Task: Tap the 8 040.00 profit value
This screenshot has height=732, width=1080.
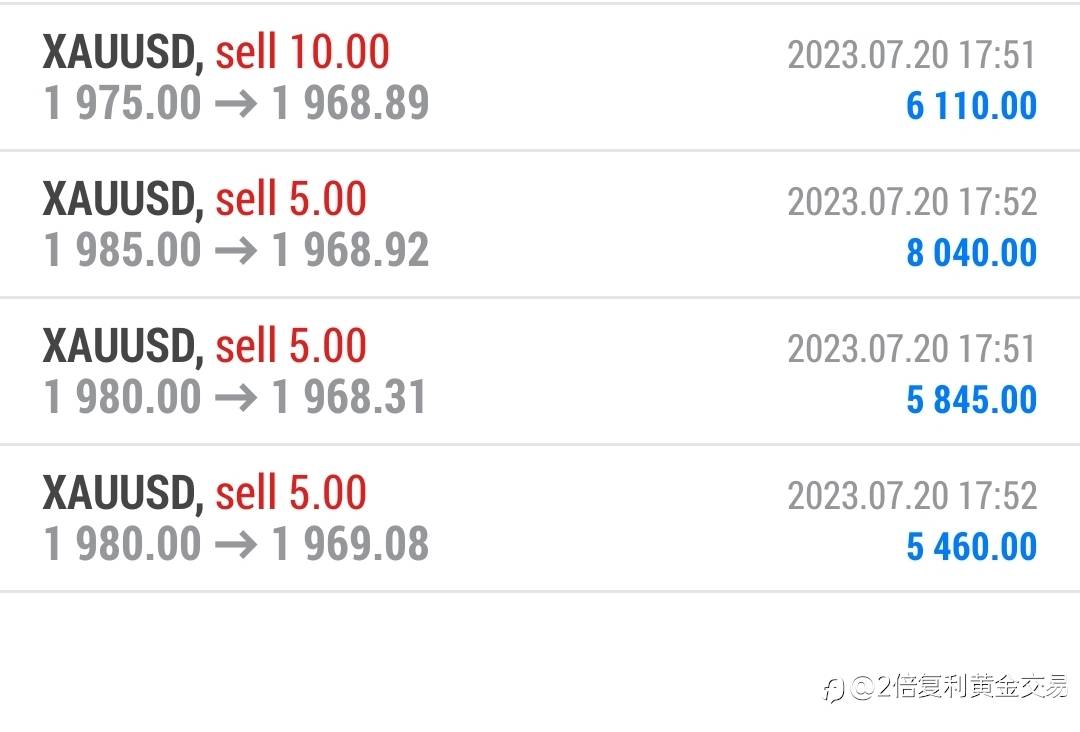Action: click(971, 253)
